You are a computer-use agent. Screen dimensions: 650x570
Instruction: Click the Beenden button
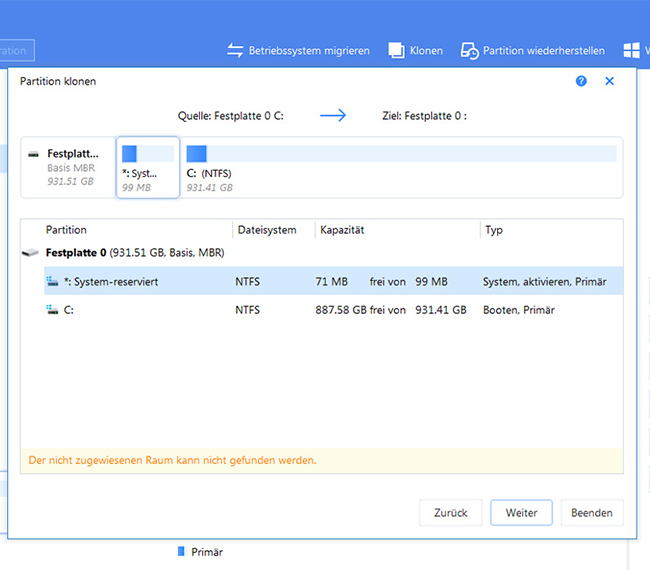(x=592, y=513)
